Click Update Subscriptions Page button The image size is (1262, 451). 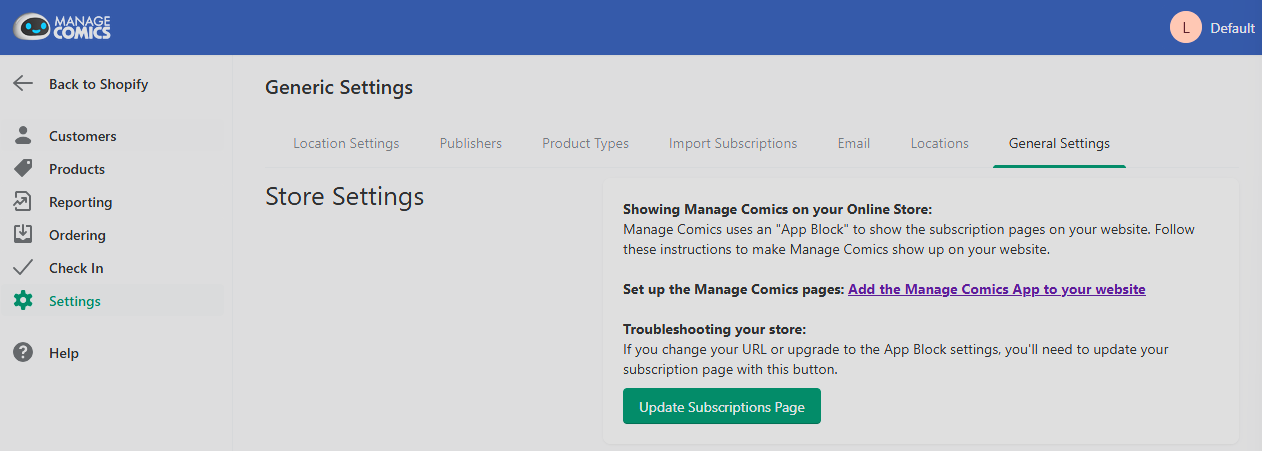click(x=722, y=407)
